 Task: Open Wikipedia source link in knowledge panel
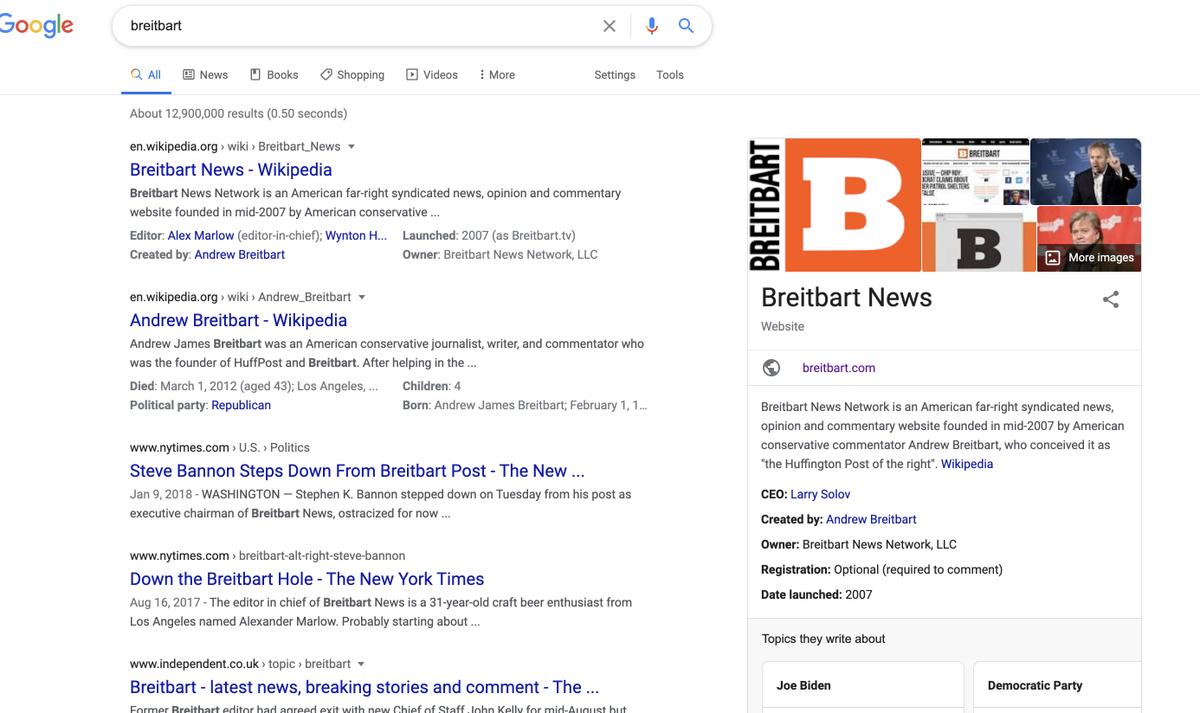click(x=967, y=464)
